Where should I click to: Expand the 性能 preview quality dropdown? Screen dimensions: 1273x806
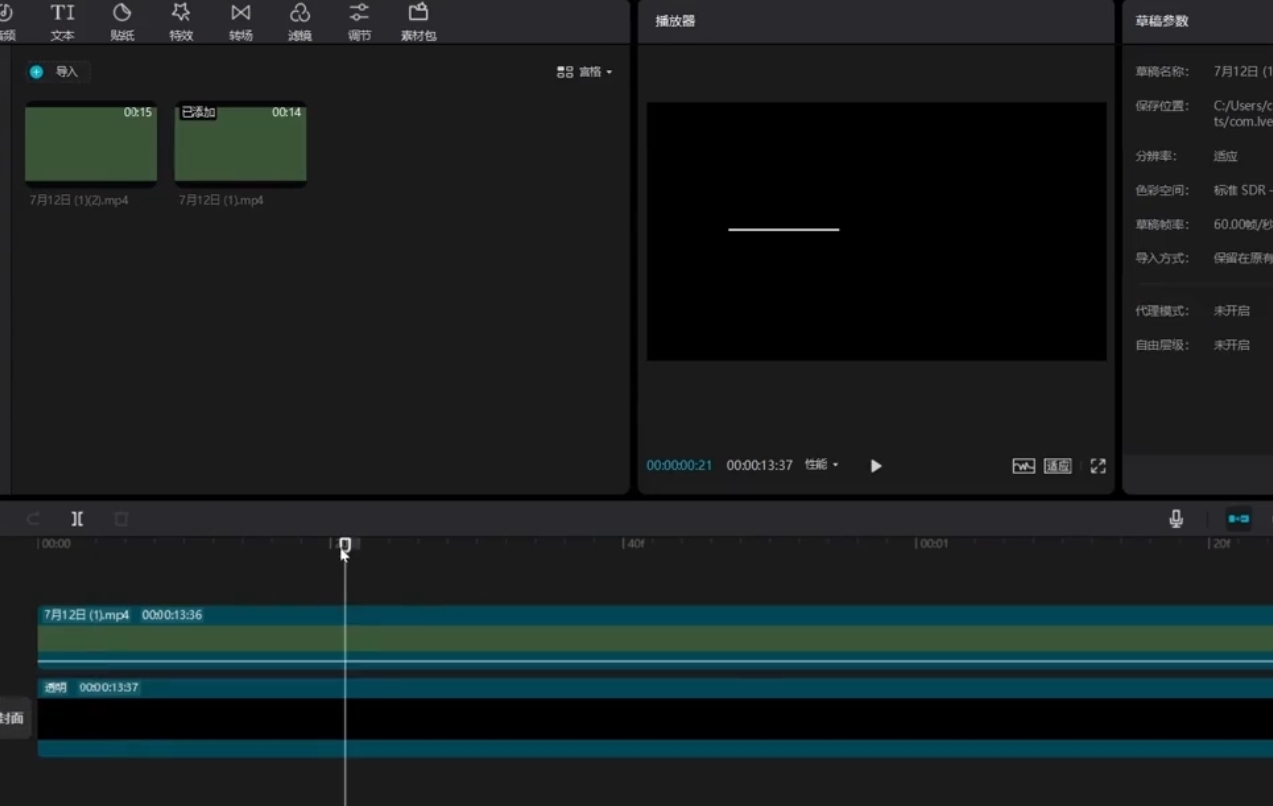[822, 465]
